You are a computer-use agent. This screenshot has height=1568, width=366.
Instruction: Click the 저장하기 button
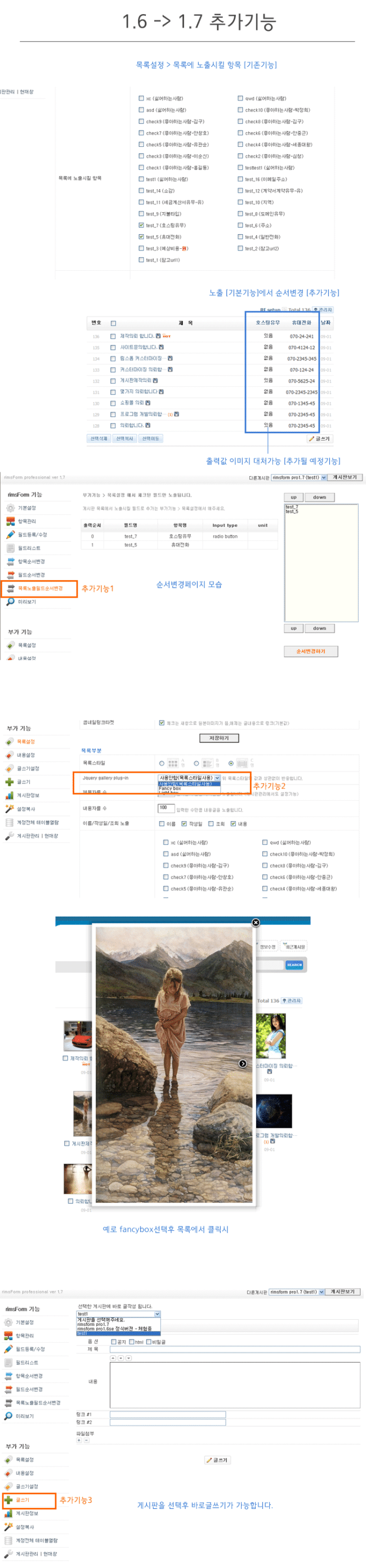pyautogui.click(x=219, y=738)
